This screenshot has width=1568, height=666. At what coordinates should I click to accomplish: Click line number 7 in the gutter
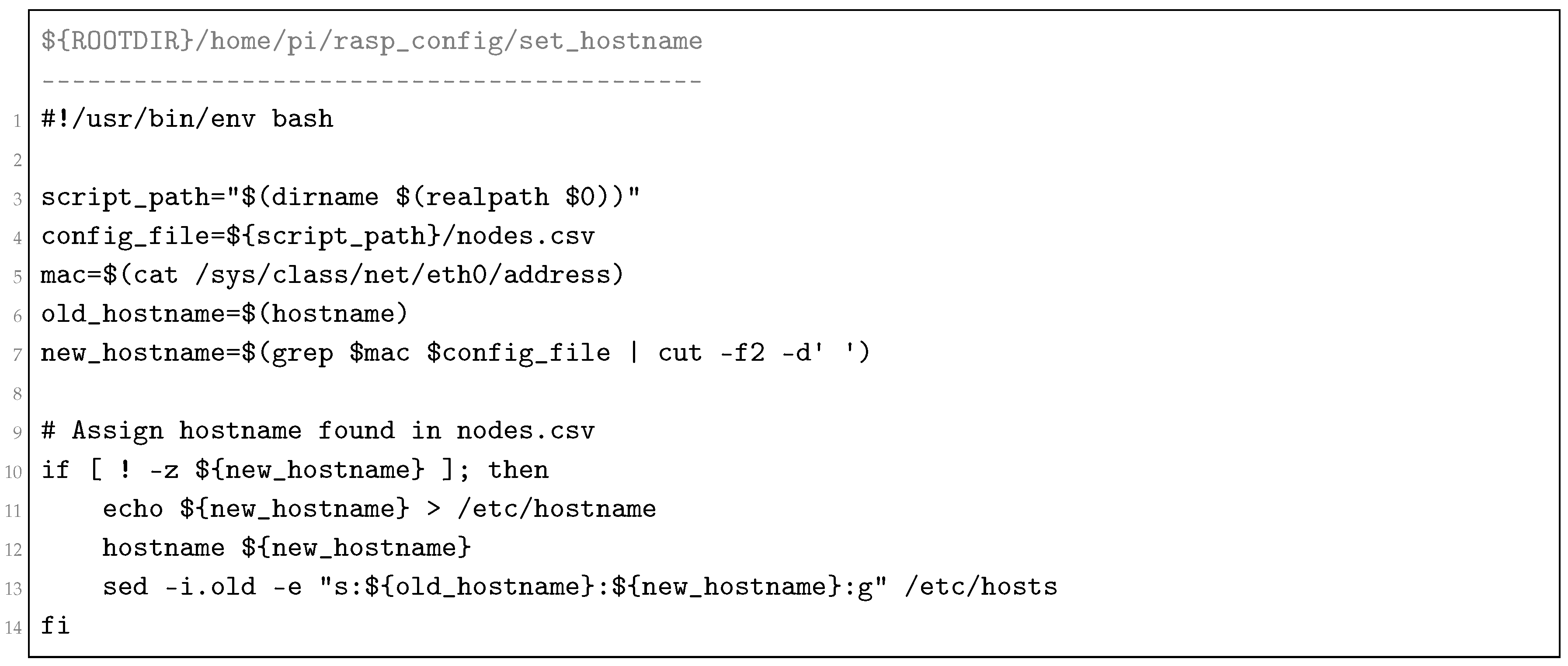(x=17, y=355)
